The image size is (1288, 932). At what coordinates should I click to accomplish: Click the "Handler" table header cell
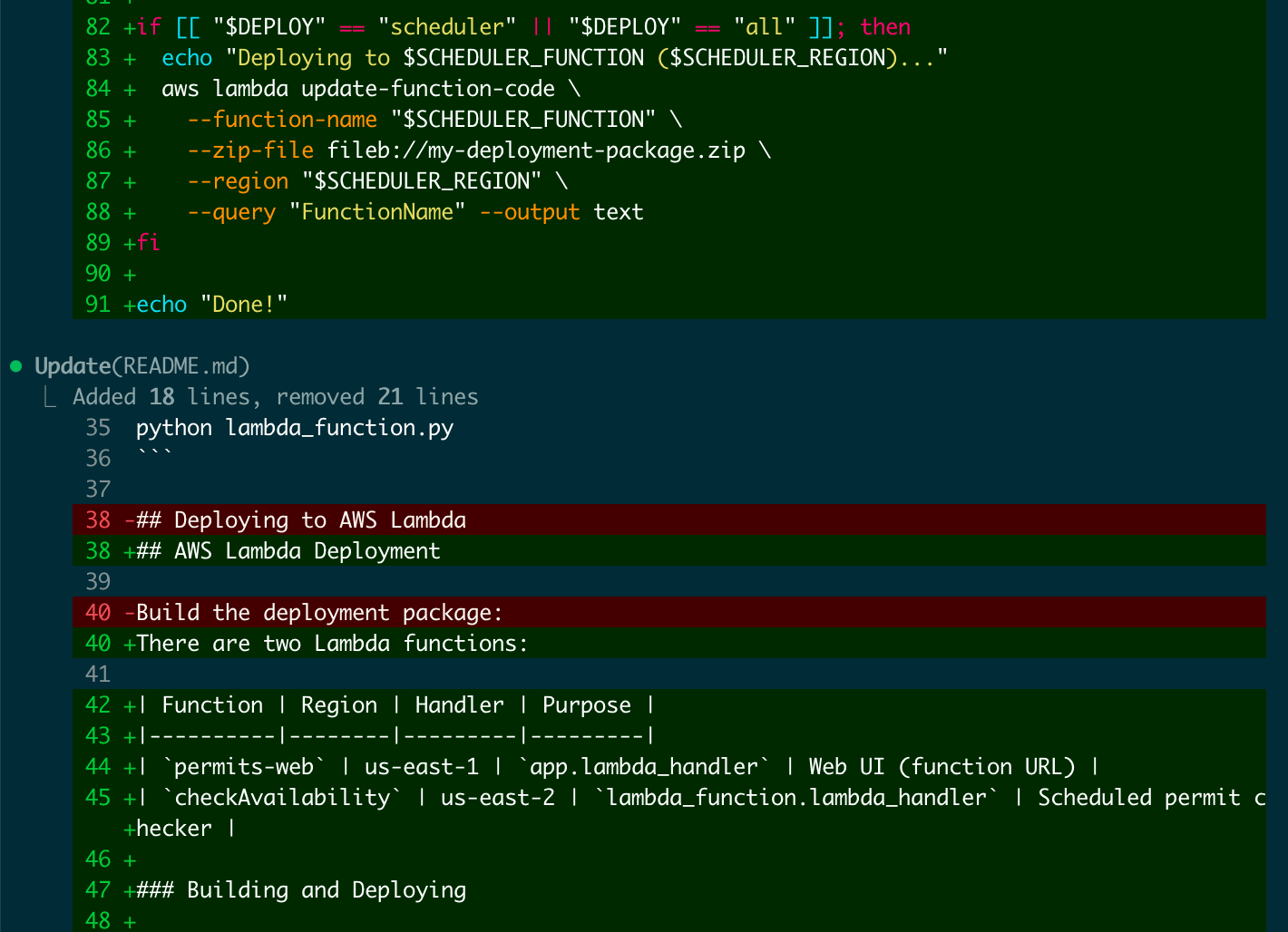tap(460, 705)
